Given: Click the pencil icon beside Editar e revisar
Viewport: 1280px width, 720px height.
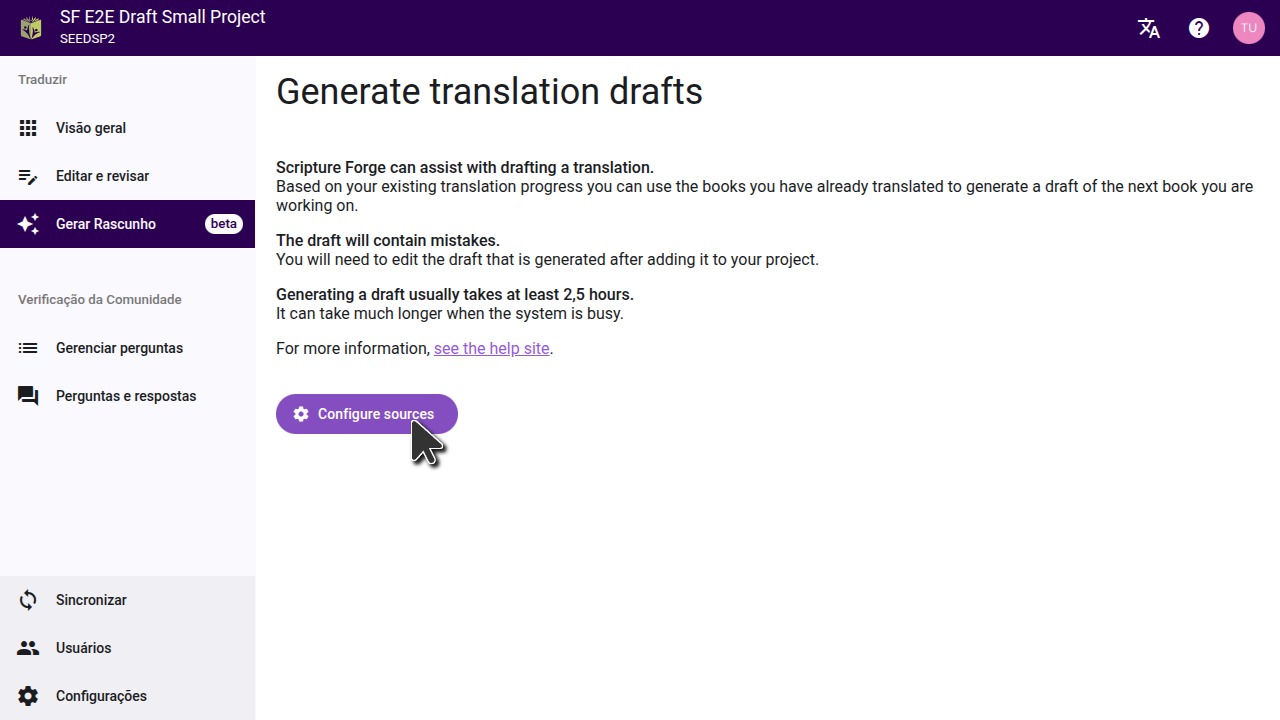Looking at the screenshot, I should point(28,176).
